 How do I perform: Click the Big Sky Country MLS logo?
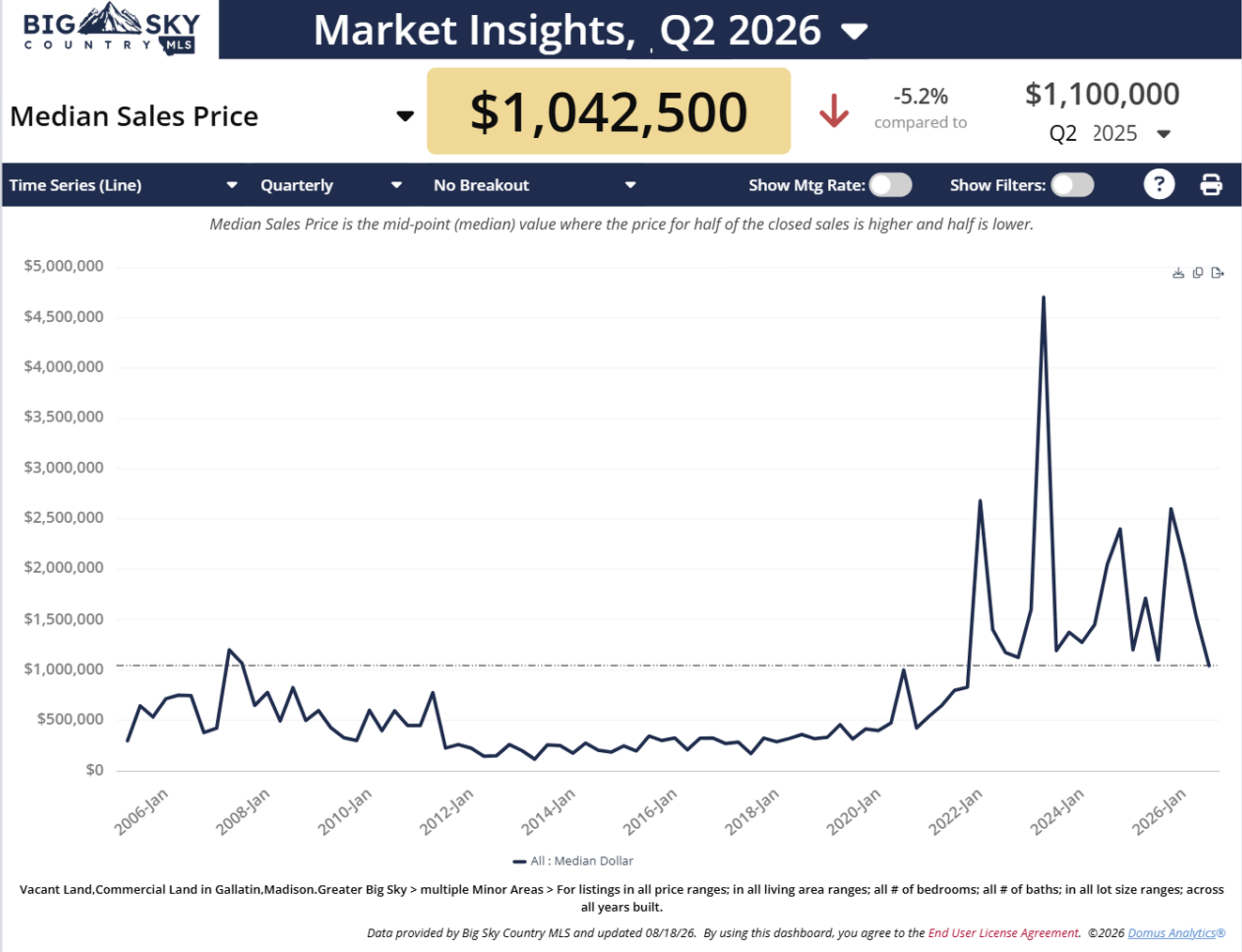point(112,29)
